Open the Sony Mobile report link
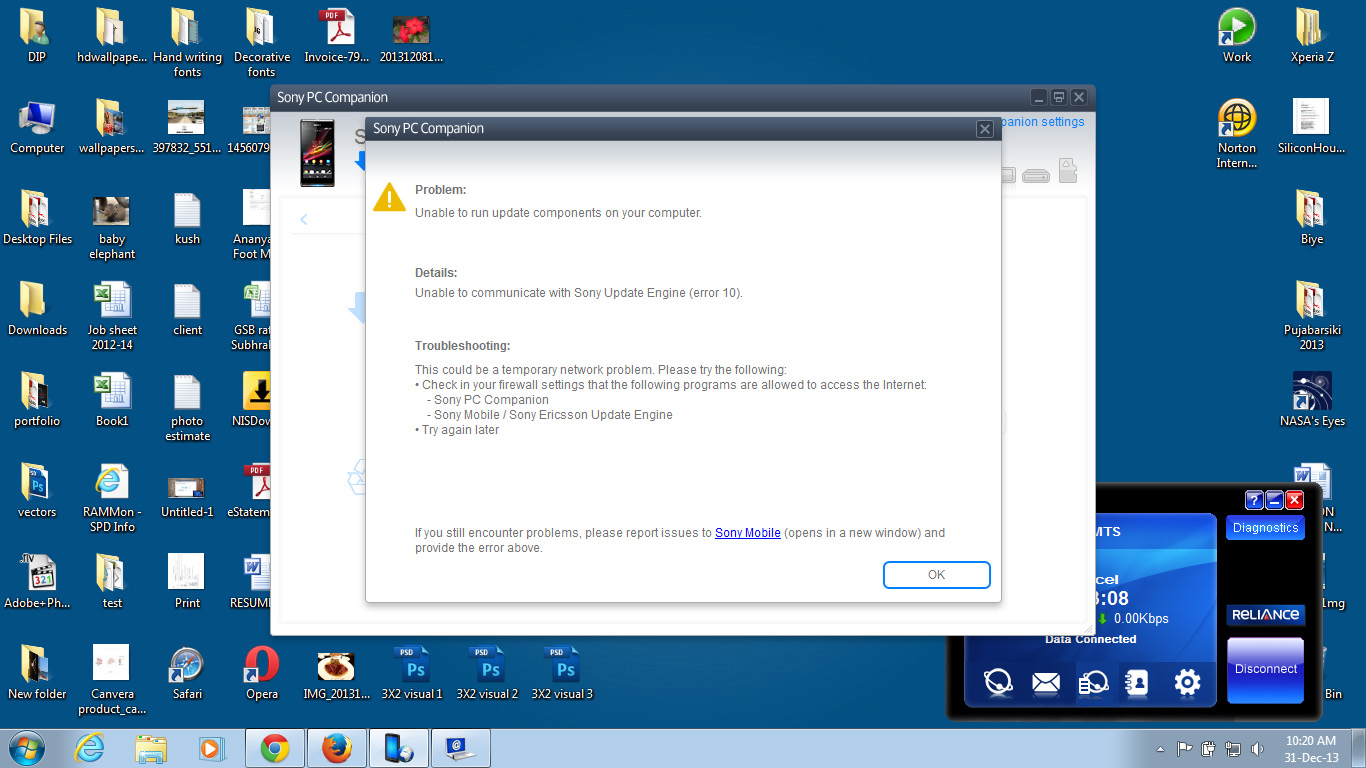This screenshot has width=1366, height=768. [x=747, y=533]
